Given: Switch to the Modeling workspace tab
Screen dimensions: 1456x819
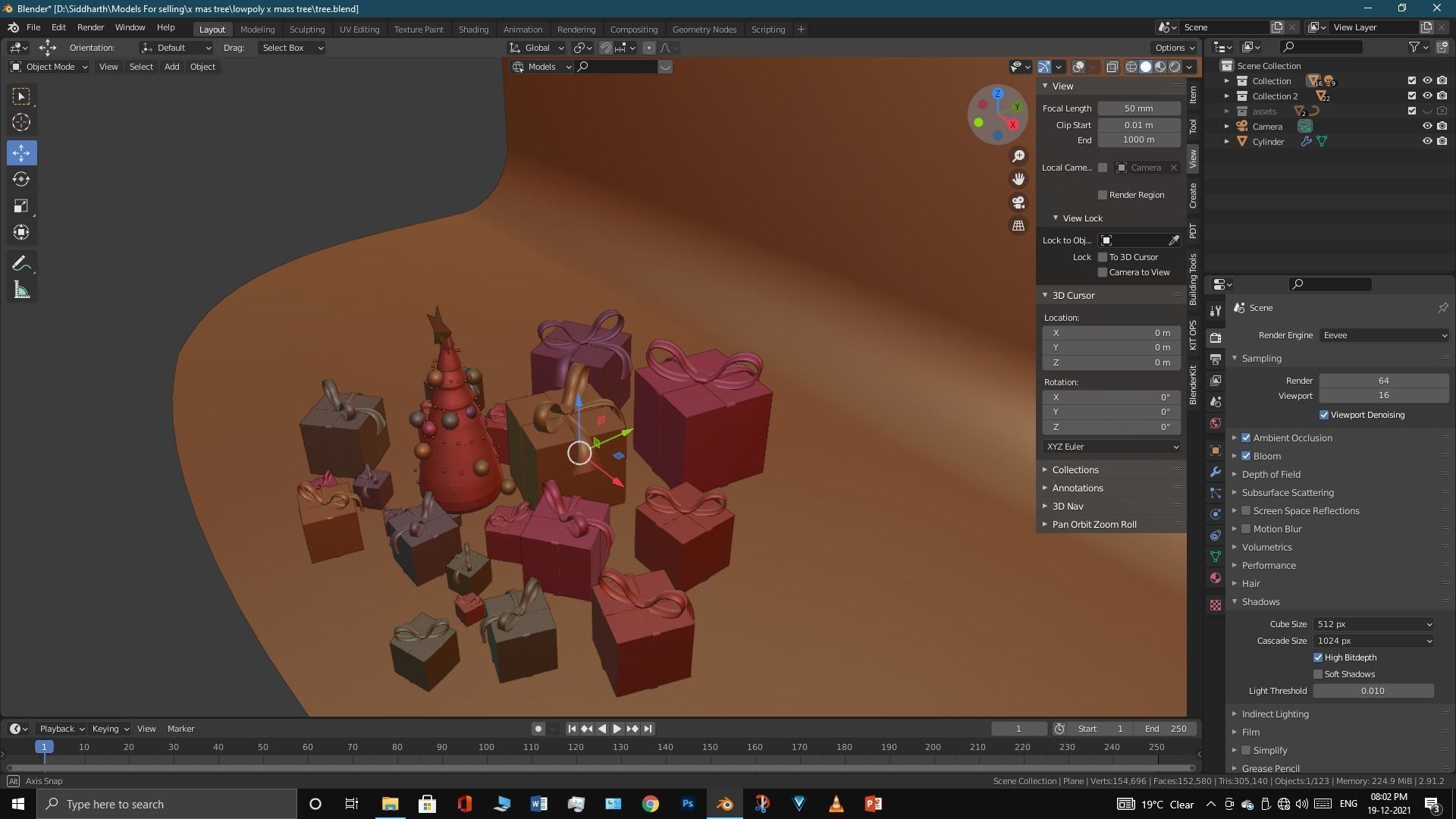Looking at the screenshot, I should click(257, 30).
